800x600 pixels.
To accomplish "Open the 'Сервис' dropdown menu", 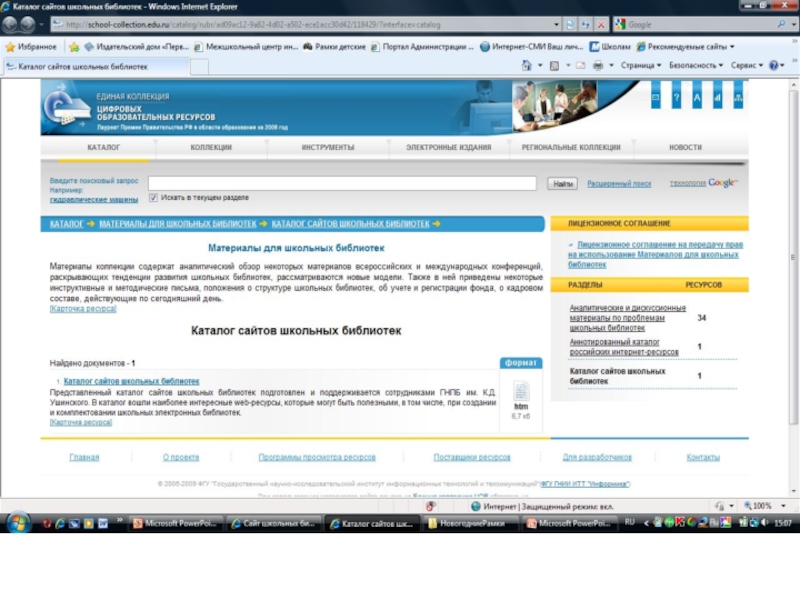I will click(x=747, y=65).
